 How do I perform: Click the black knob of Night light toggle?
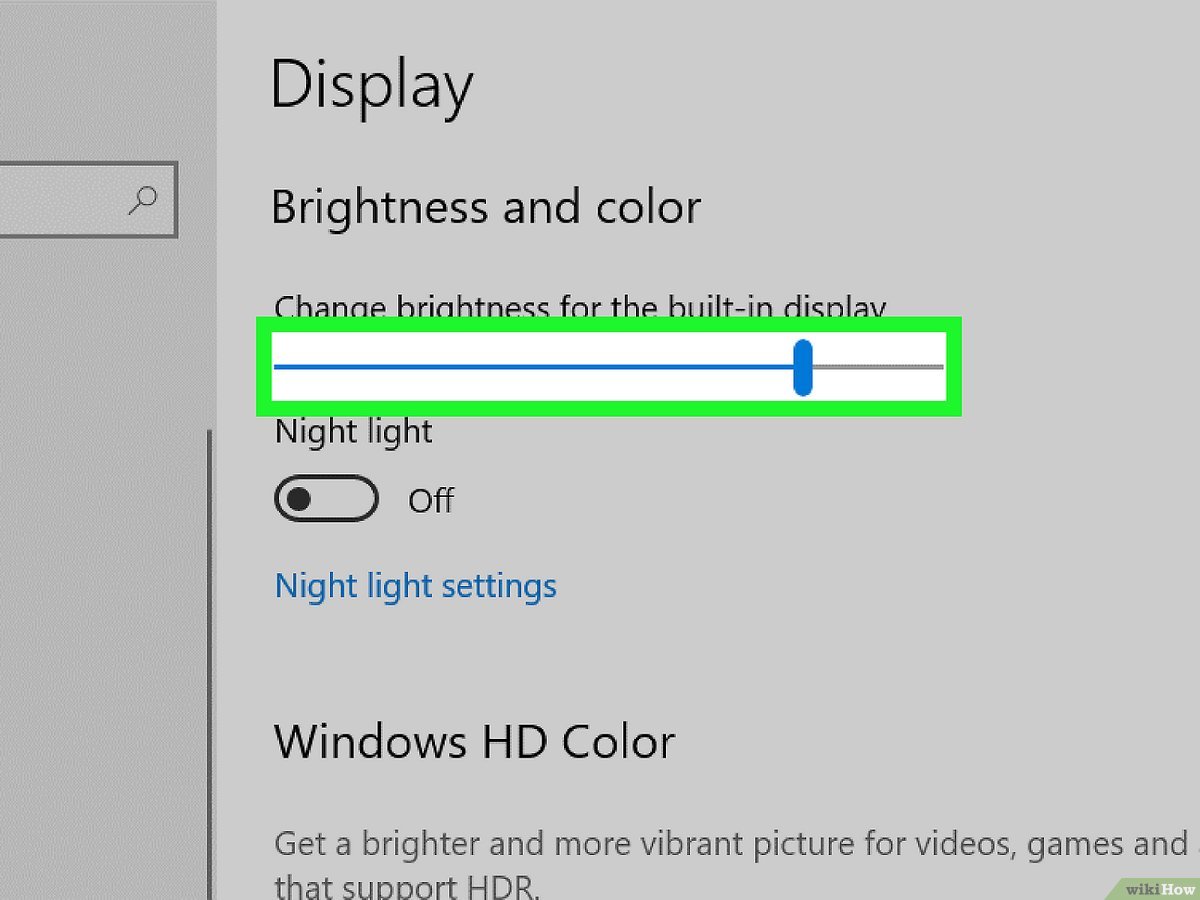point(298,500)
